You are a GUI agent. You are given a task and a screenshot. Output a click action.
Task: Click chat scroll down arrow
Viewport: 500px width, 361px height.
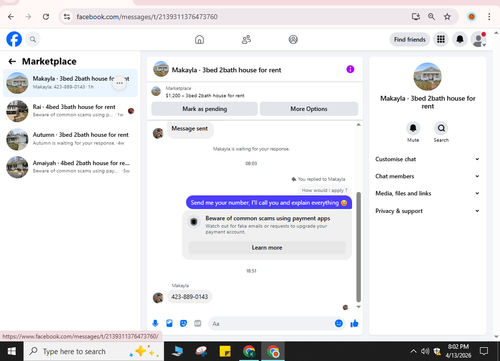point(359,307)
